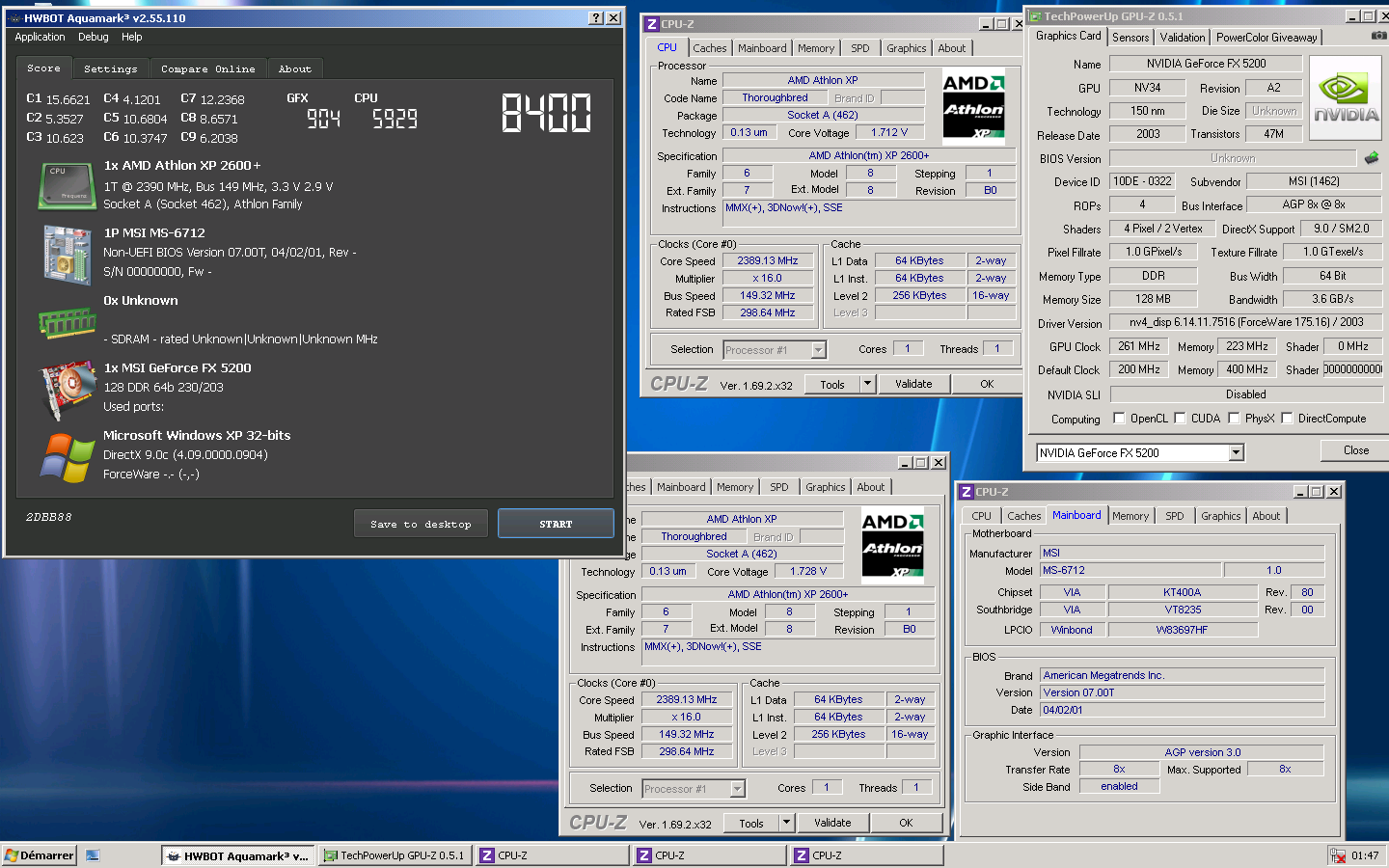Click the START benchmark button
The image size is (1389, 868).
coord(556,524)
